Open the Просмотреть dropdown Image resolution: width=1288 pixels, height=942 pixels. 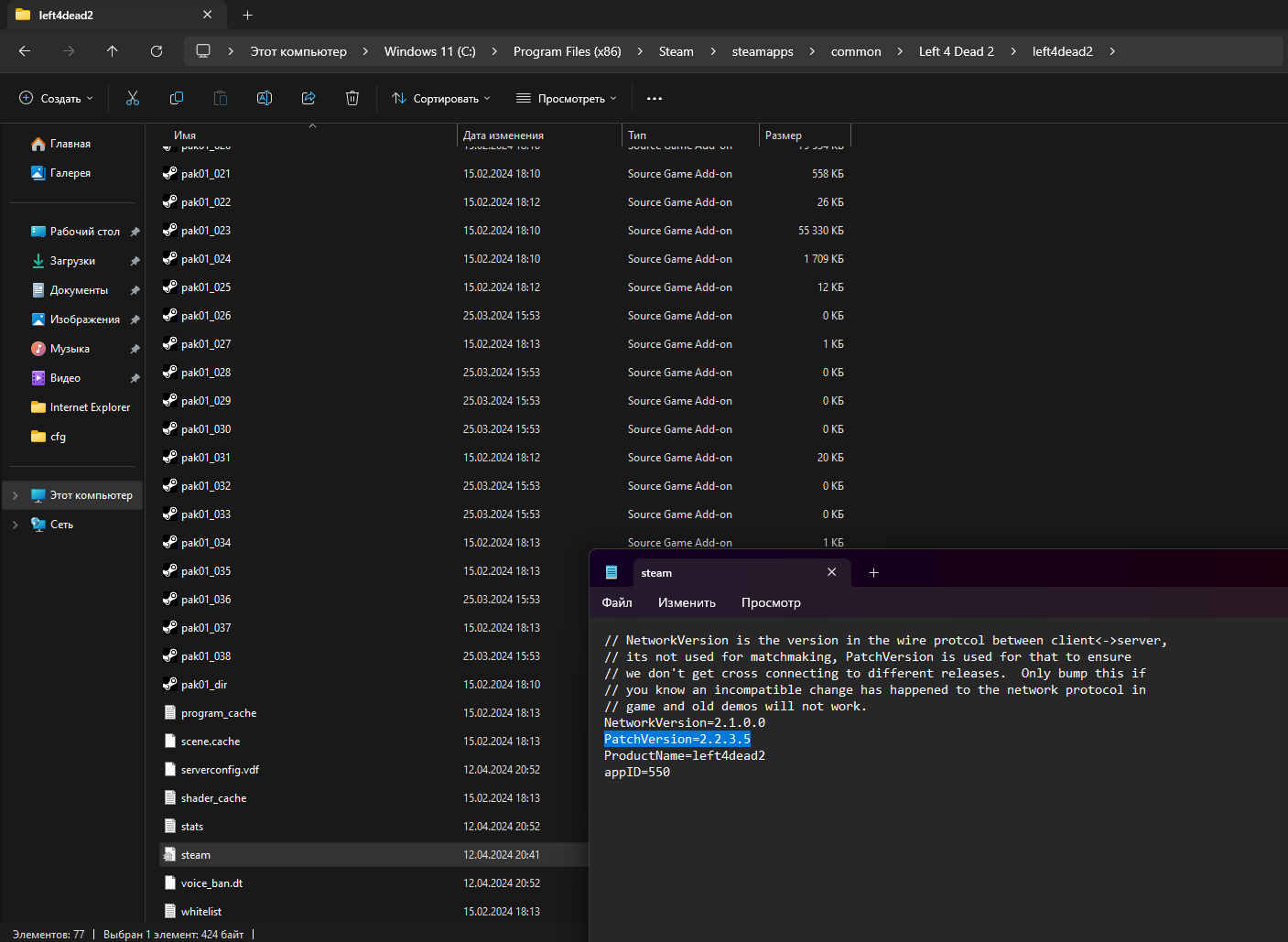[x=567, y=98]
